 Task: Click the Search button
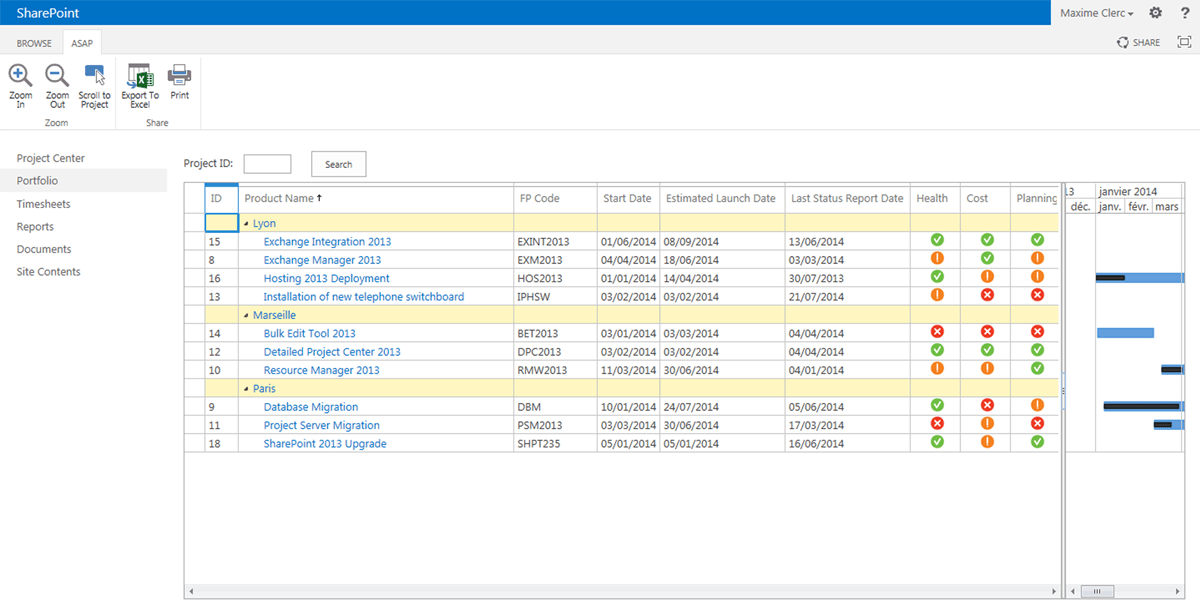point(339,164)
